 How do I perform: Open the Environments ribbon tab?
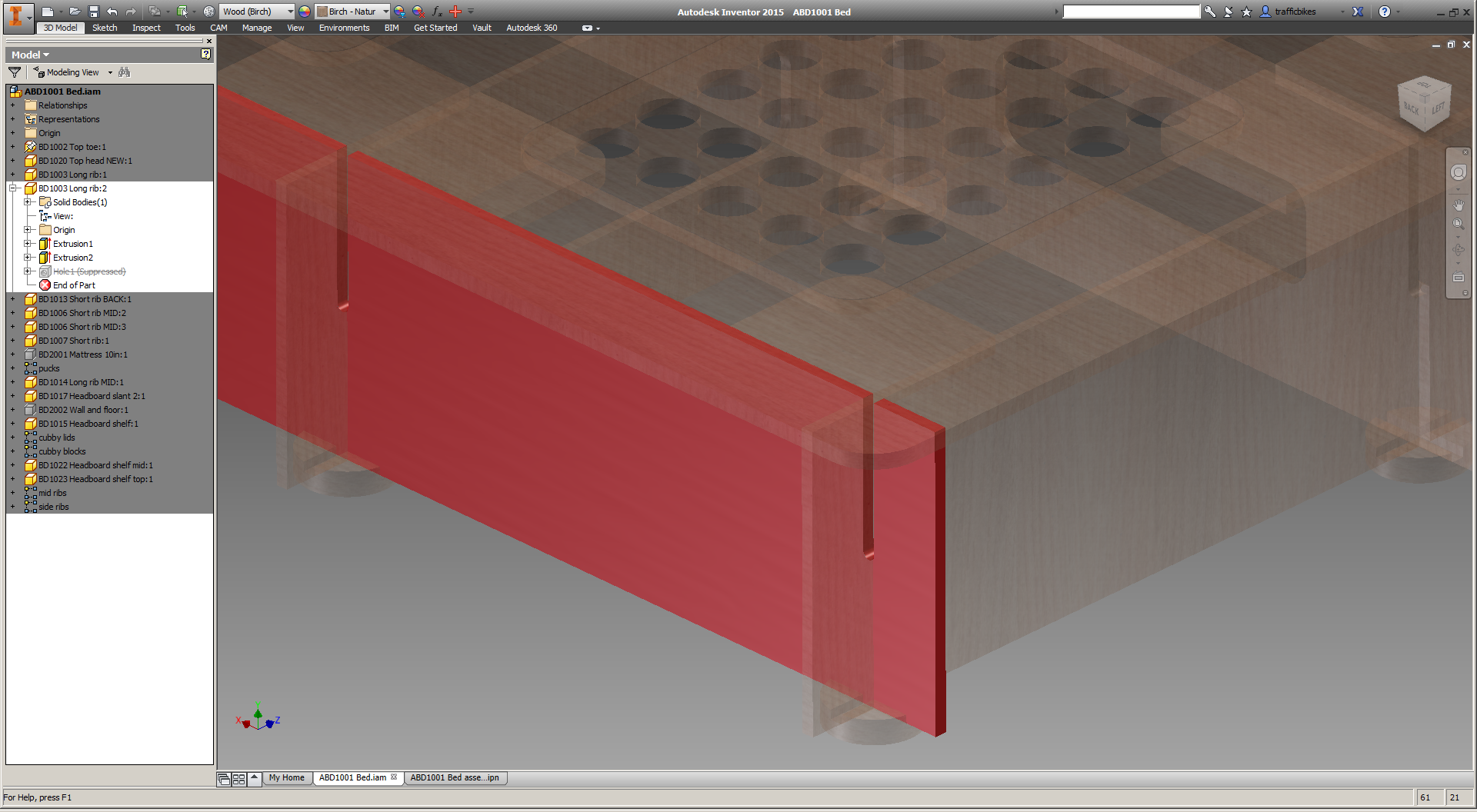pos(344,28)
